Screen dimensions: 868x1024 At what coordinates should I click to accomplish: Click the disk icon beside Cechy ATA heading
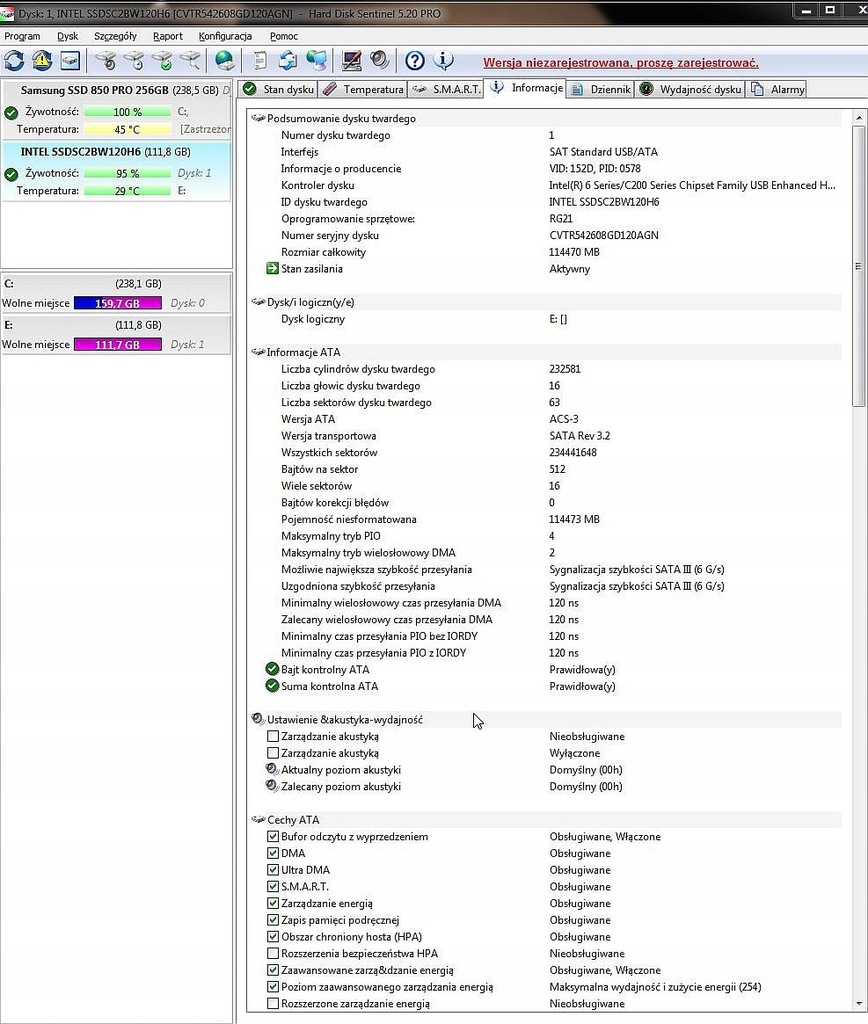[x=258, y=820]
